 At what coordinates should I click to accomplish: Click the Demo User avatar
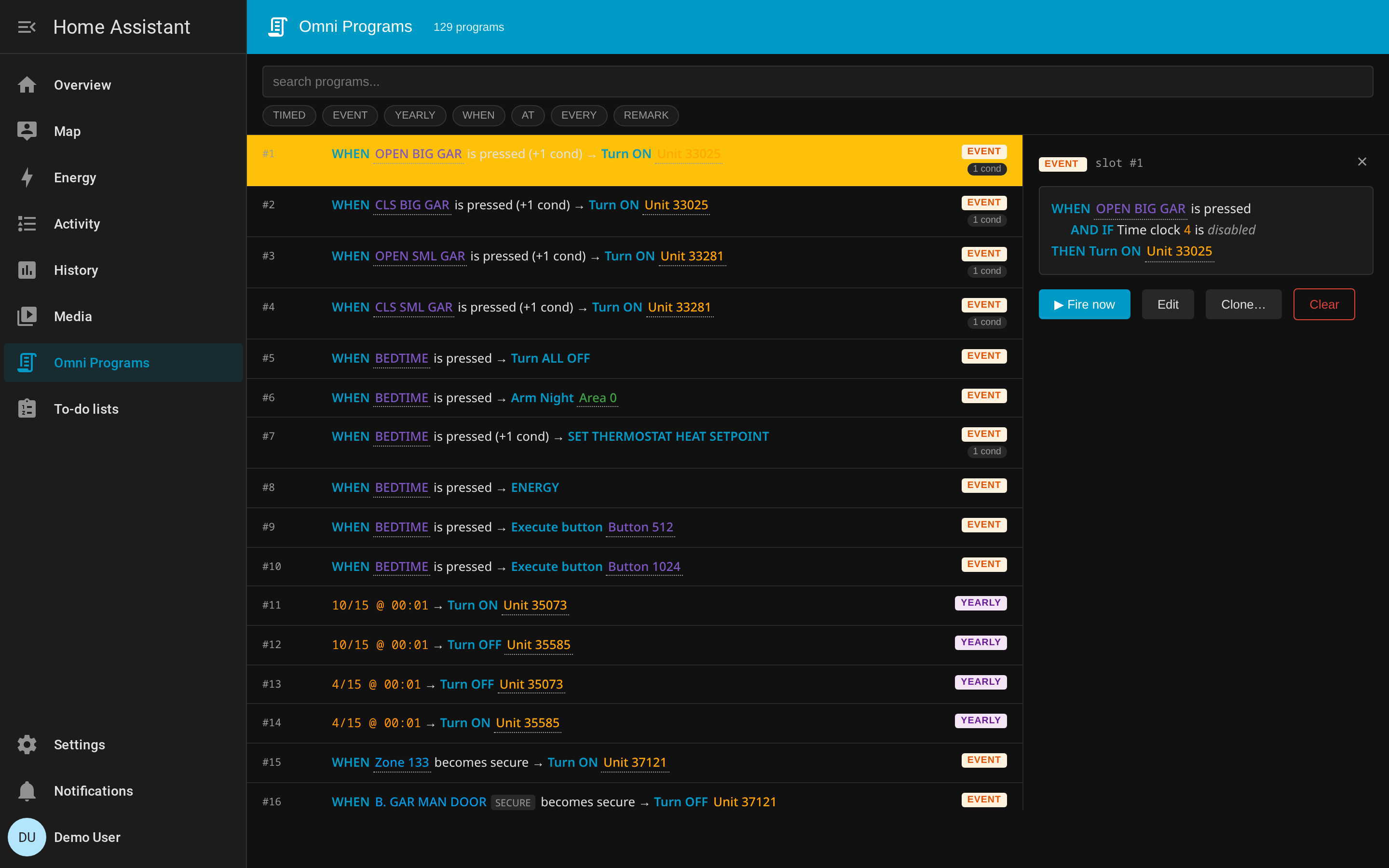27,837
